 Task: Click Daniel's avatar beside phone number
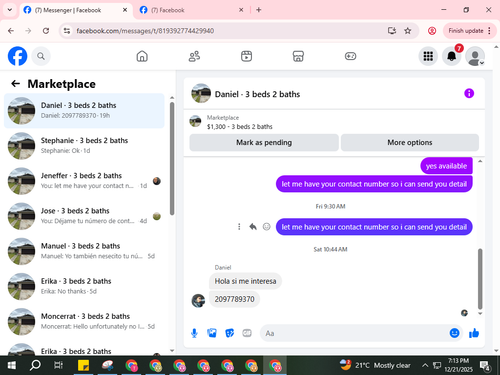198,301
